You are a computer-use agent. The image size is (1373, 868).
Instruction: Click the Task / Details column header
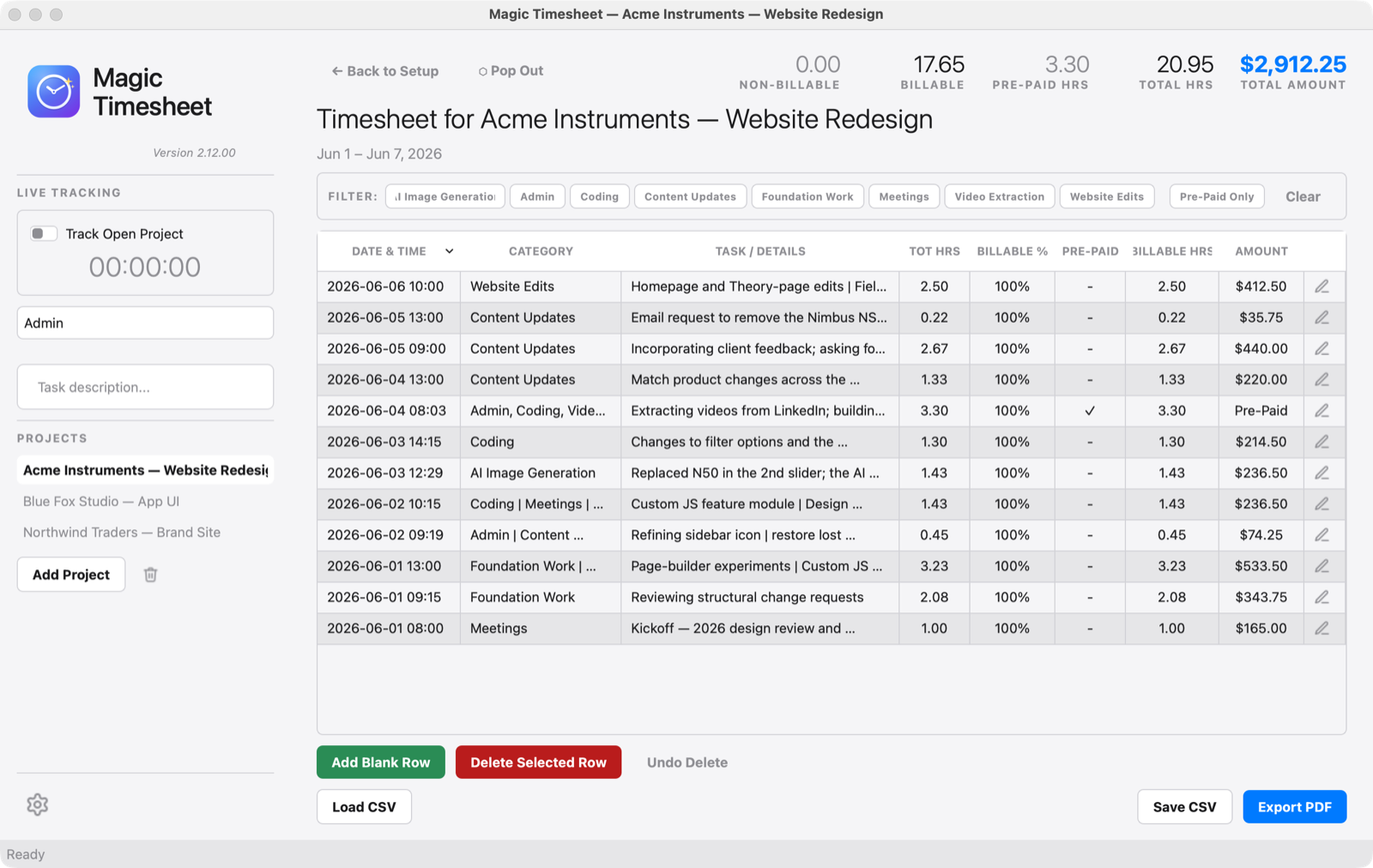tap(760, 251)
